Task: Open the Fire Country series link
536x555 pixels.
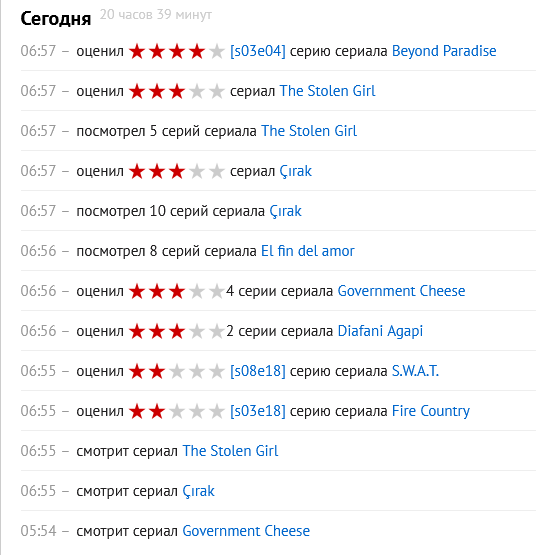Action: click(x=431, y=412)
